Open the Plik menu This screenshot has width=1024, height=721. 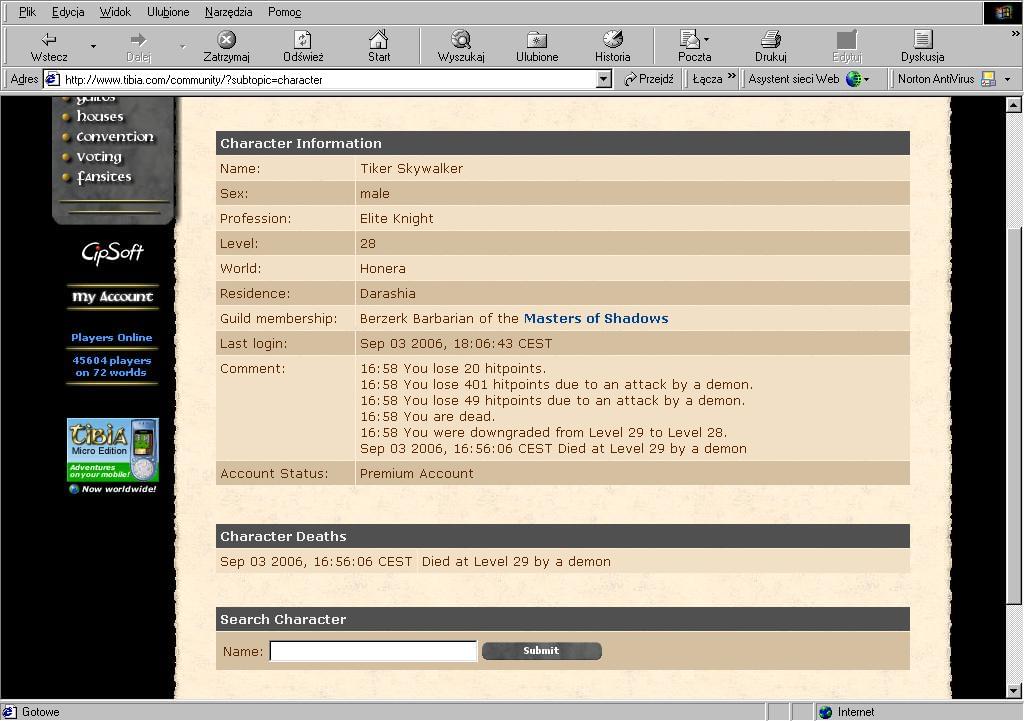click(x=27, y=12)
